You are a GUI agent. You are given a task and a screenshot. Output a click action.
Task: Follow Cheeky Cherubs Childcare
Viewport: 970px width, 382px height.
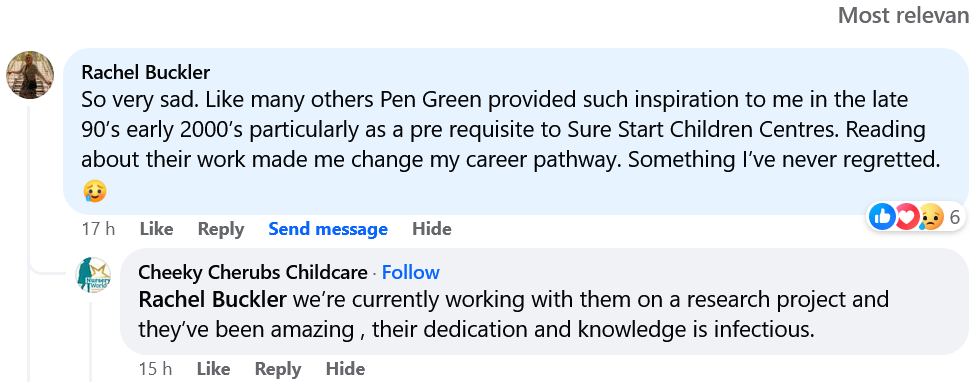pyautogui.click(x=411, y=273)
